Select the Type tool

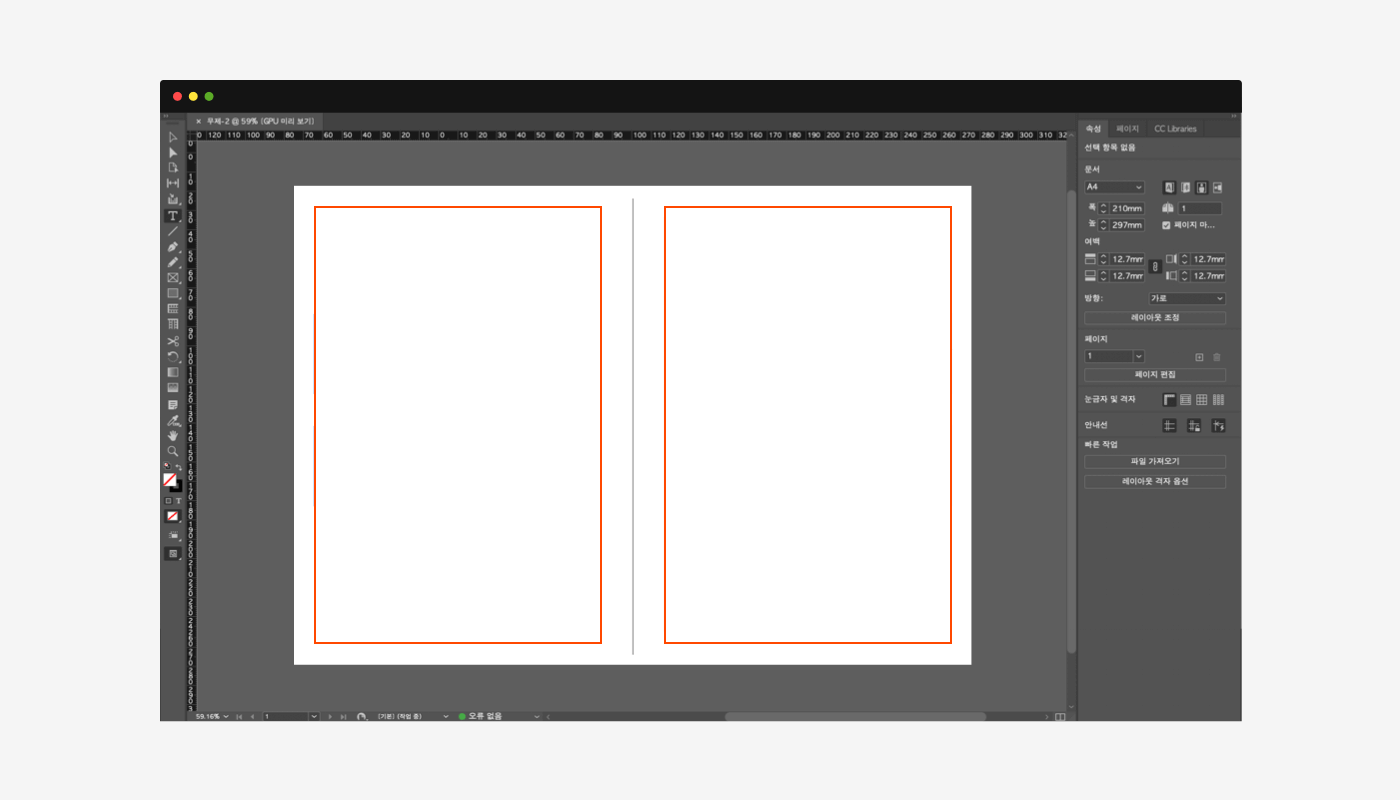pyautogui.click(x=173, y=215)
